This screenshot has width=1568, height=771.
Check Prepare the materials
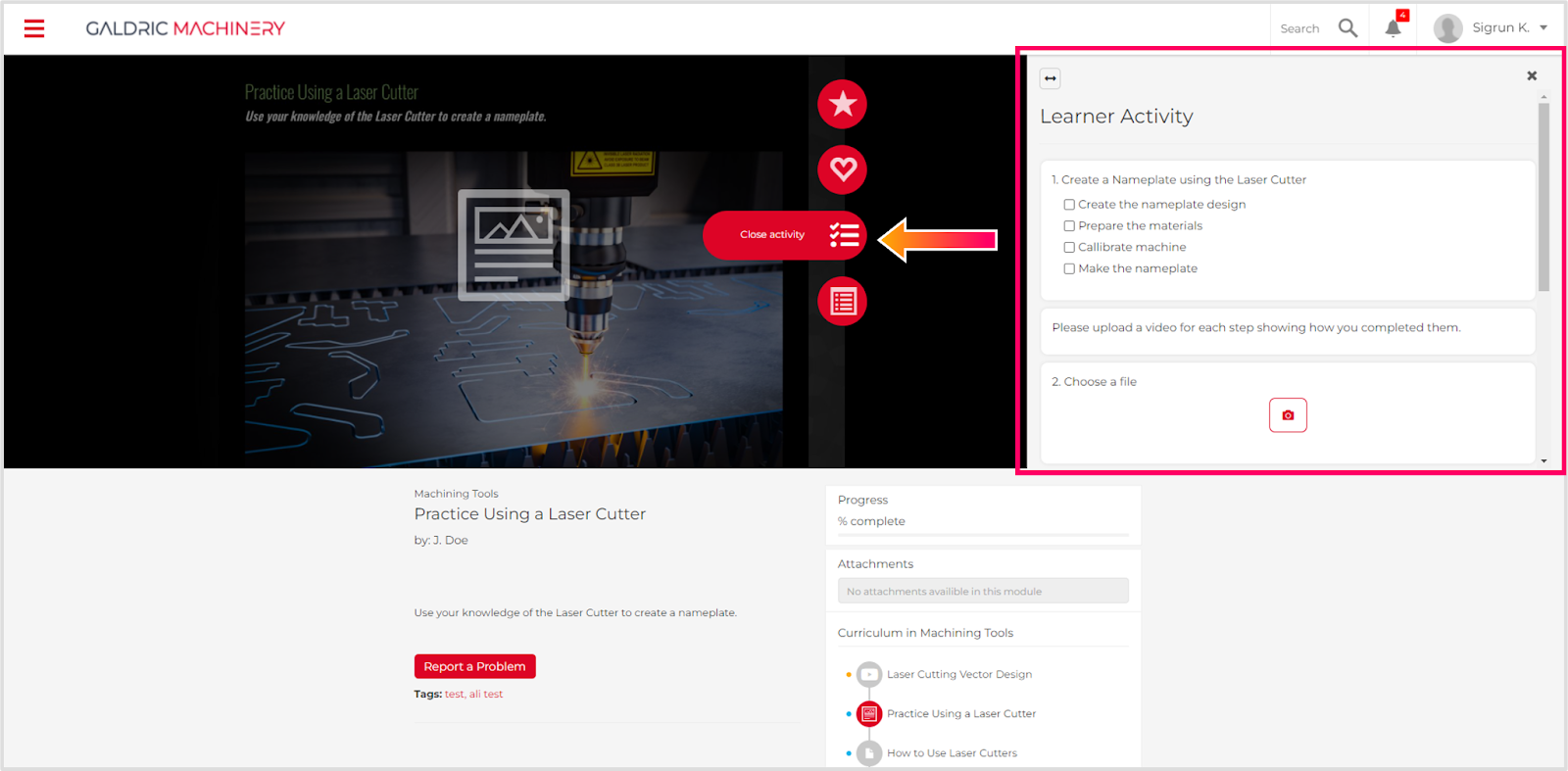(1069, 226)
